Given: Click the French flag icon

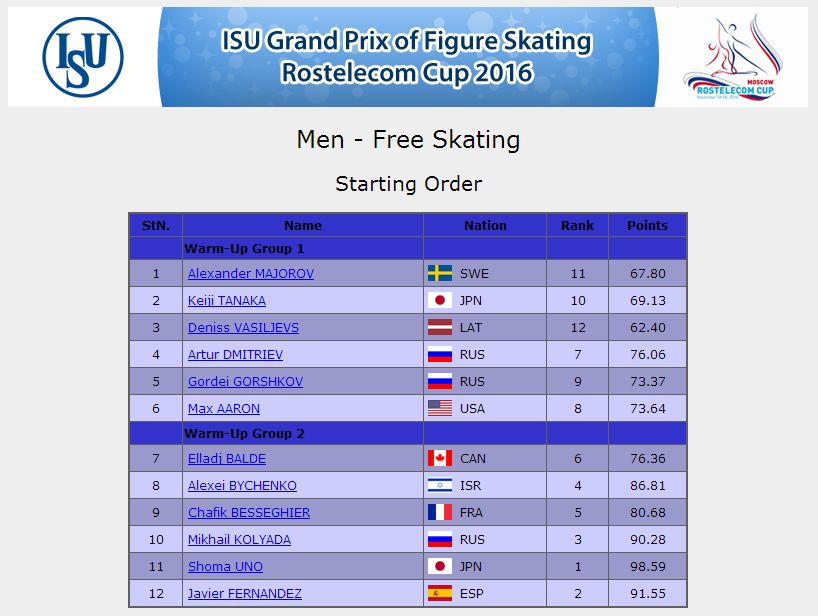Looking at the screenshot, I should [440, 513].
